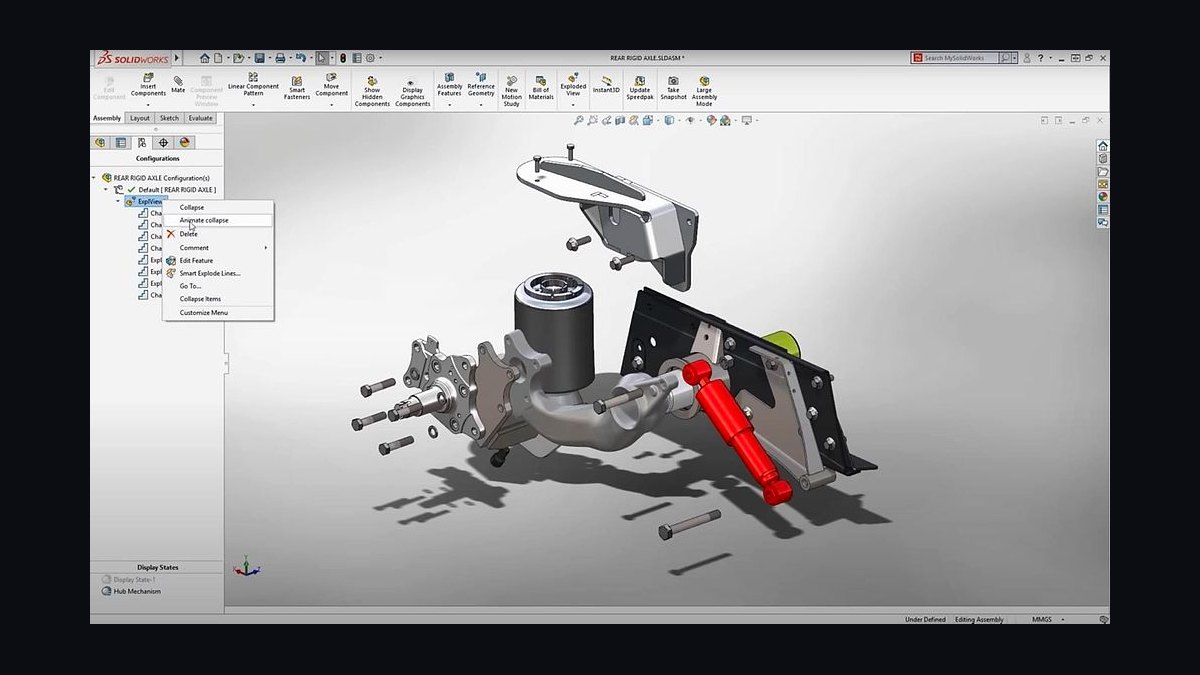The width and height of the screenshot is (1200, 675).
Task: Open Assembly Features tool
Action: 450,85
